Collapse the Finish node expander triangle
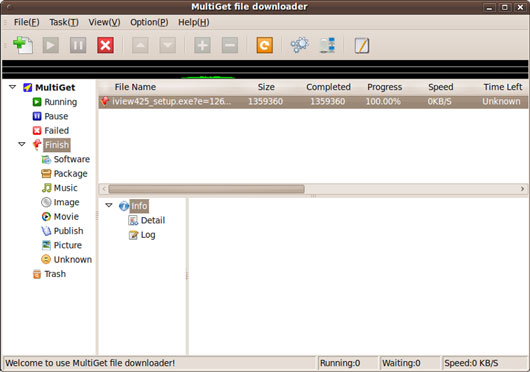This screenshot has height=372, width=530. tap(22, 144)
